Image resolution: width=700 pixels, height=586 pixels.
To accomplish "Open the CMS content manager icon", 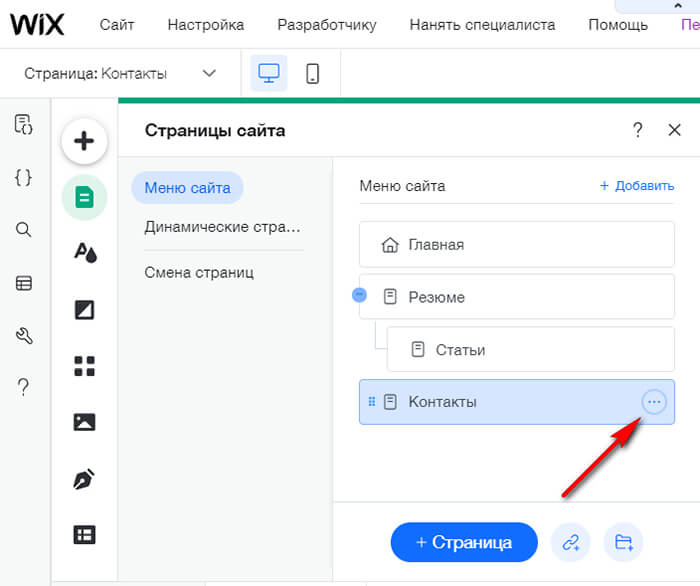I will point(84,535).
